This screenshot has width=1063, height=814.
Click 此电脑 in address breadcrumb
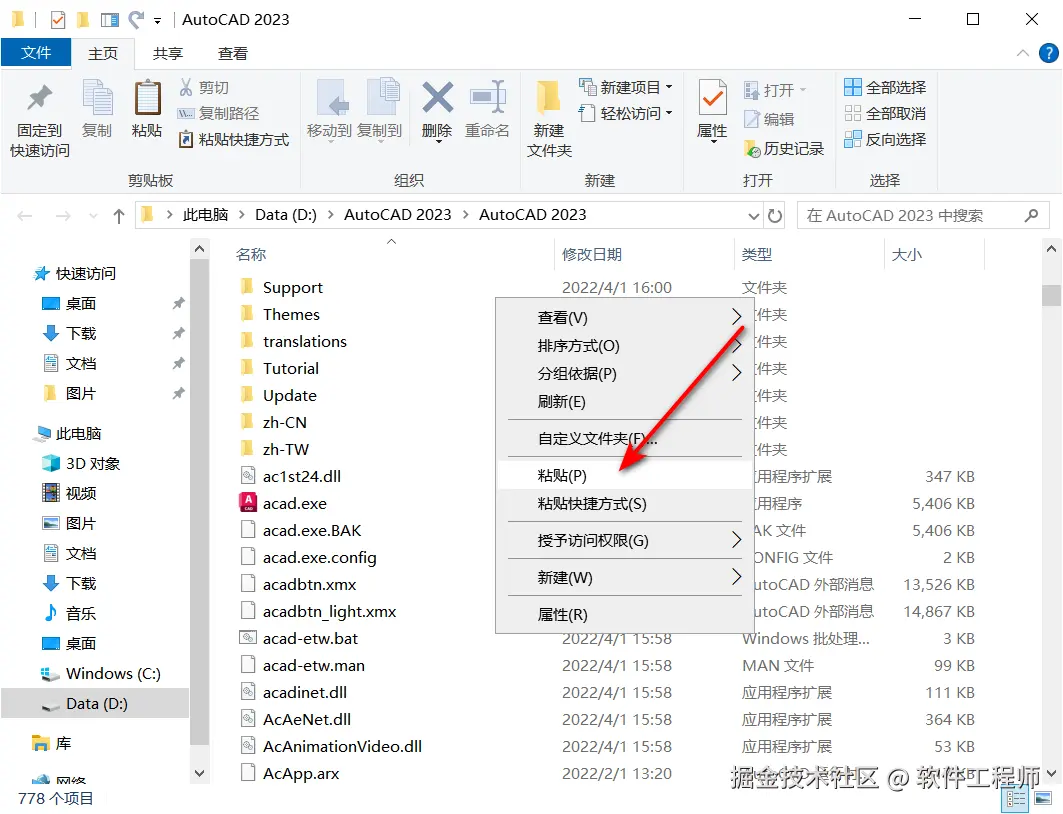tap(205, 215)
